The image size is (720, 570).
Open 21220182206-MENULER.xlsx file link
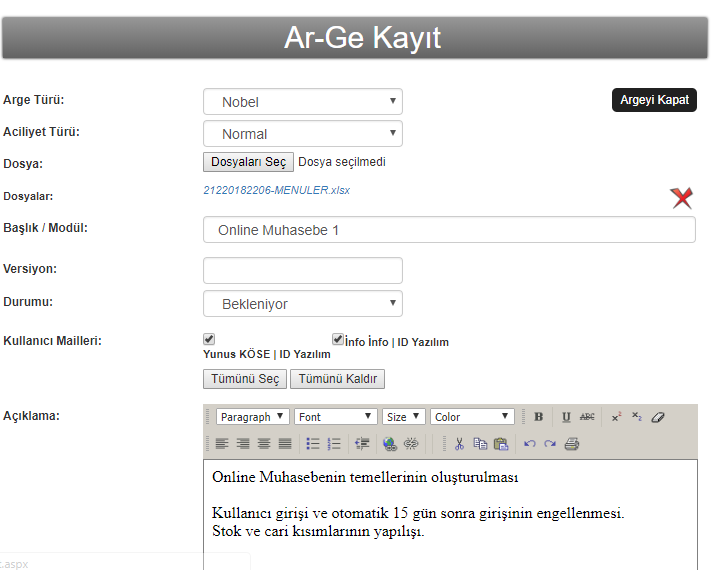276,190
